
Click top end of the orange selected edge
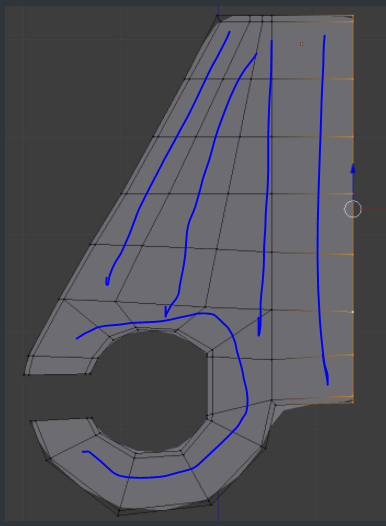click(x=353, y=16)
